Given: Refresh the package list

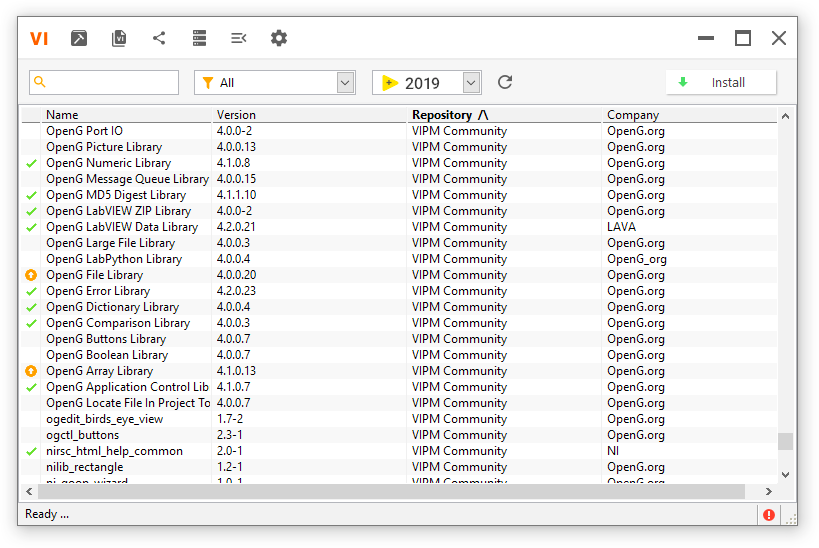Looking at the screenshot, I should click(505, 82).
